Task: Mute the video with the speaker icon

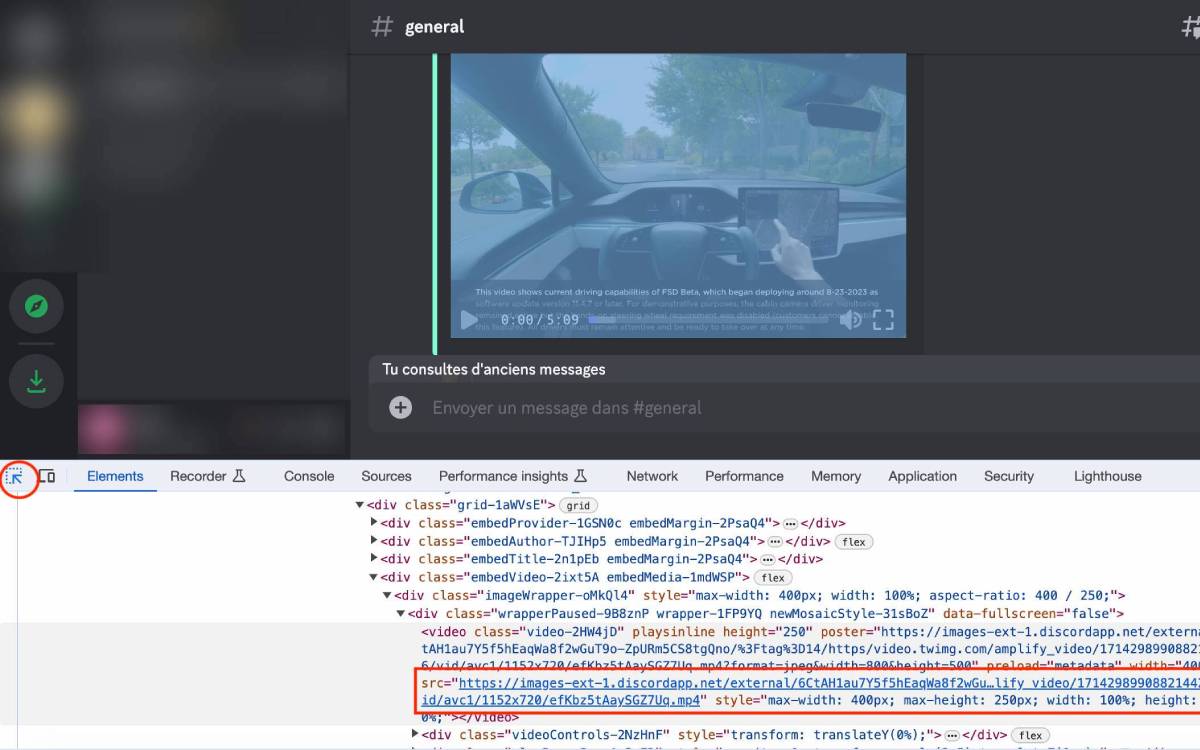Action: click(x=851, y=320)
